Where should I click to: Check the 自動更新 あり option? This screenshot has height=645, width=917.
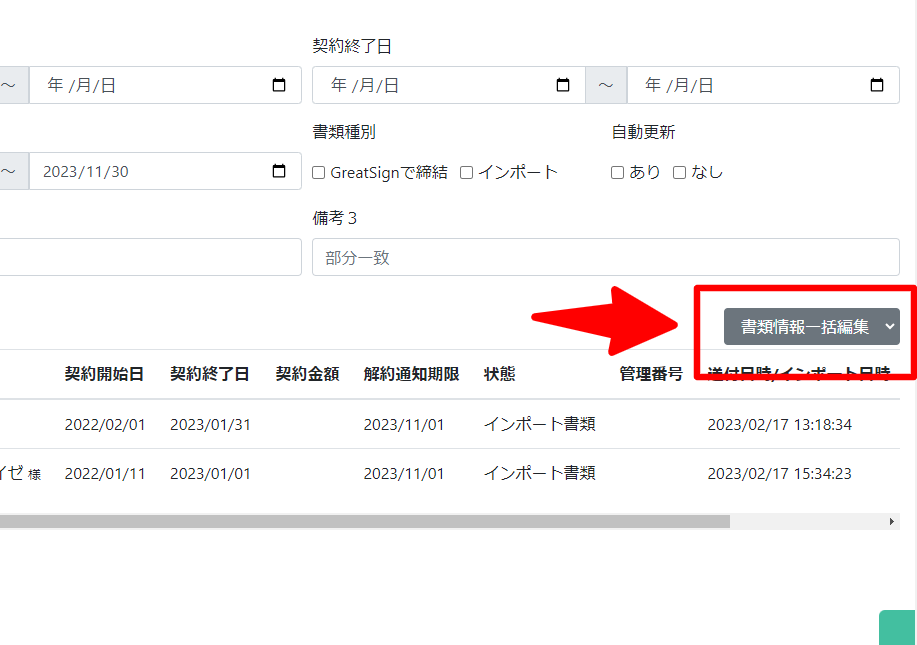[x=618, y=172]
